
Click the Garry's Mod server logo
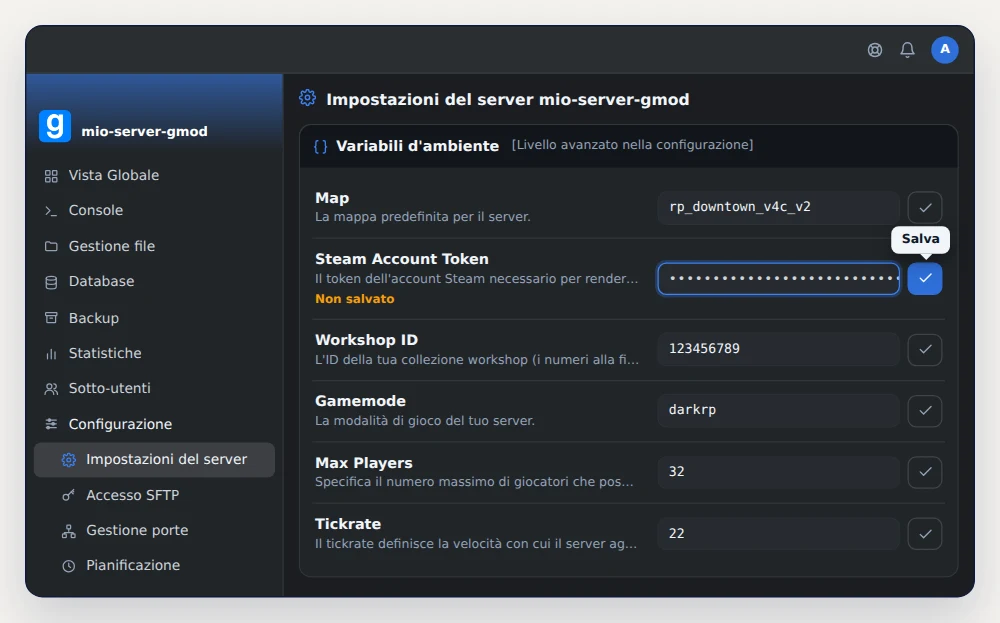(x=55, y=126)
